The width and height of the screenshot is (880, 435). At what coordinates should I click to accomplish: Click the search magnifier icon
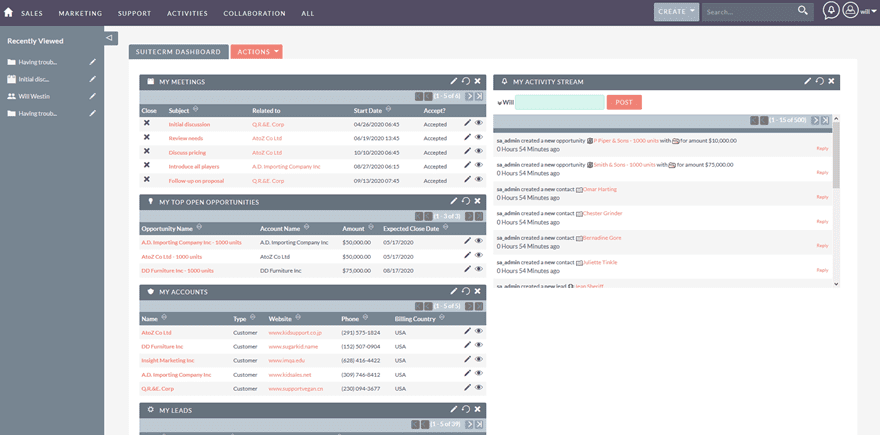(802, 11)
